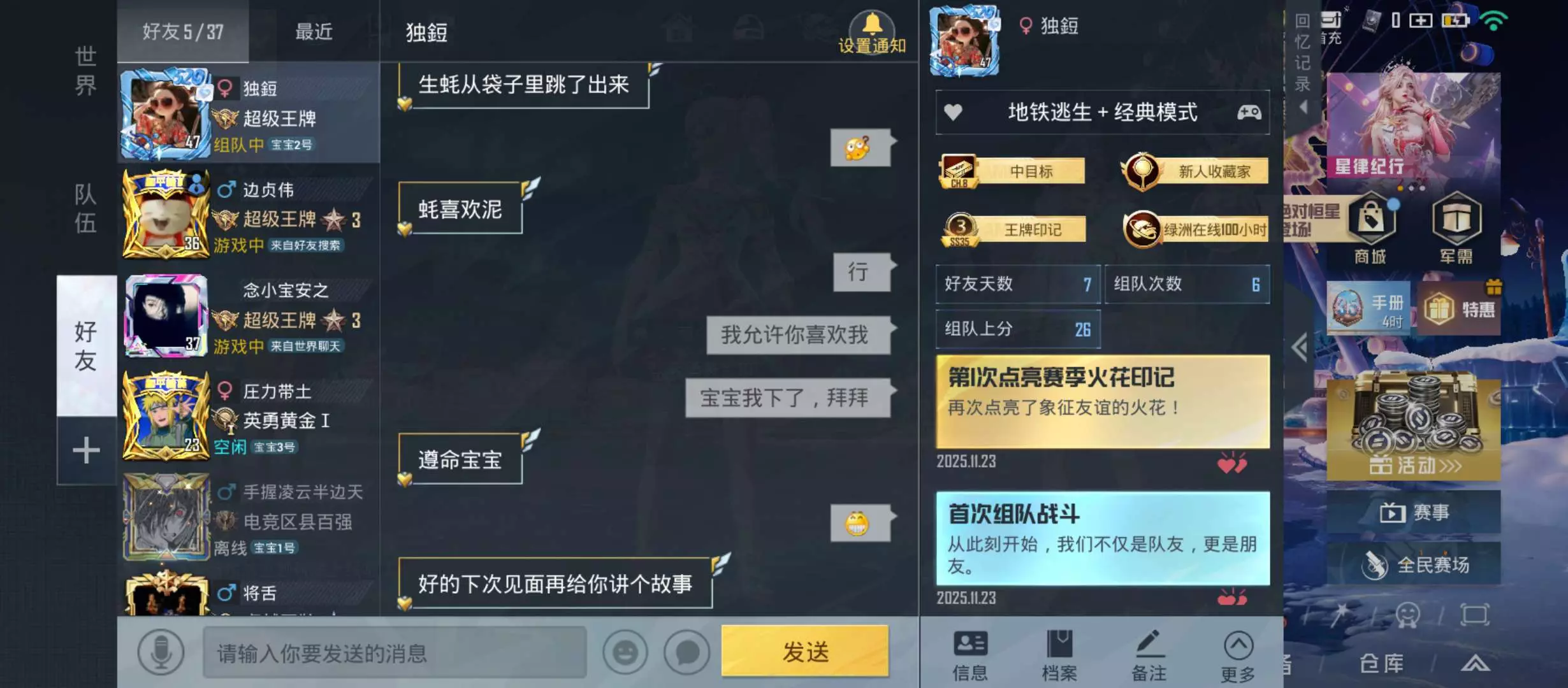The image size is (1568, 688).
Task: Click the yellow 发送 button
Action: pyautogui.click(x=805, y=652)
